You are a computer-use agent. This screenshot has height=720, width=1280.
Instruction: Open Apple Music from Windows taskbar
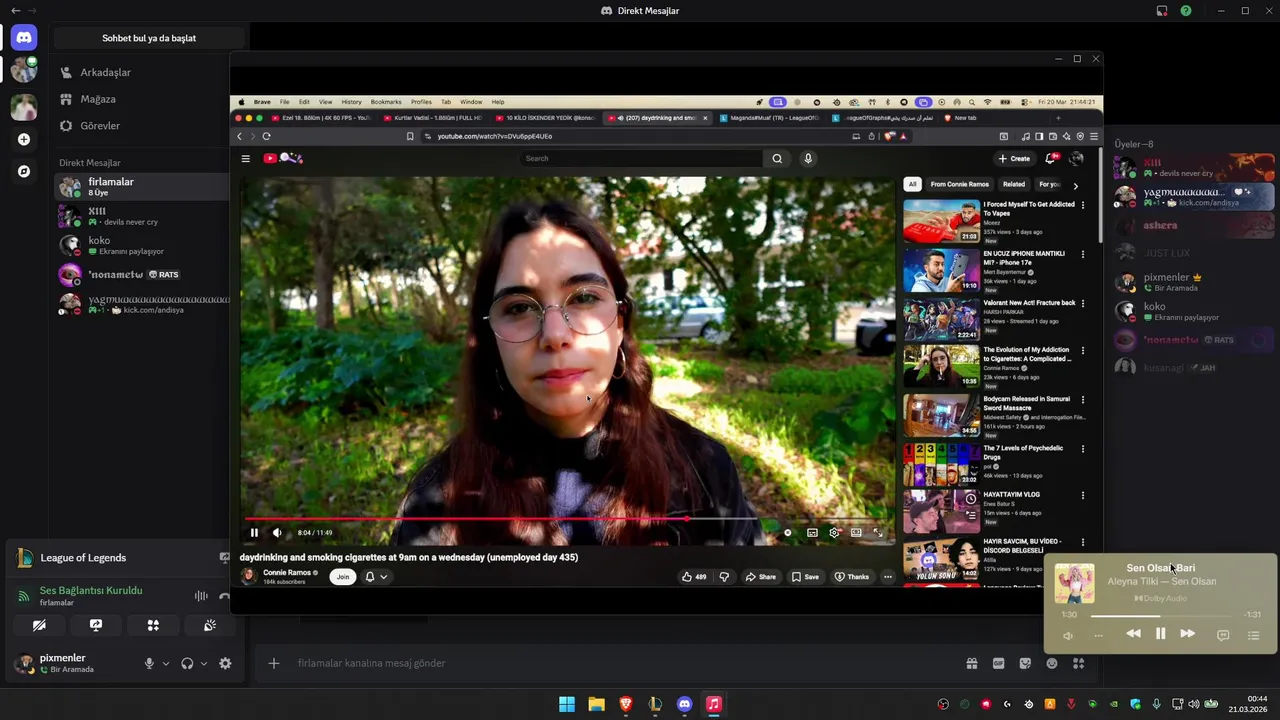click(713, 704)
